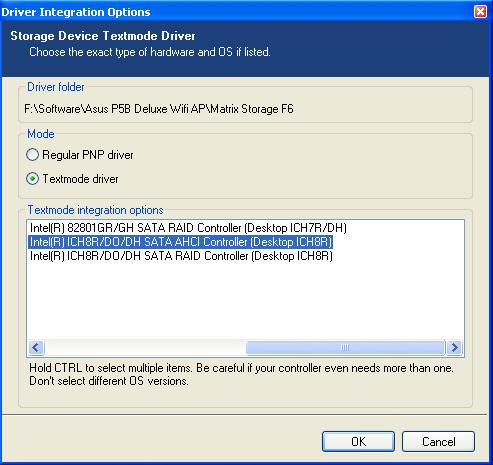Click the Driver Integration Options title bar

coord(233,12)
